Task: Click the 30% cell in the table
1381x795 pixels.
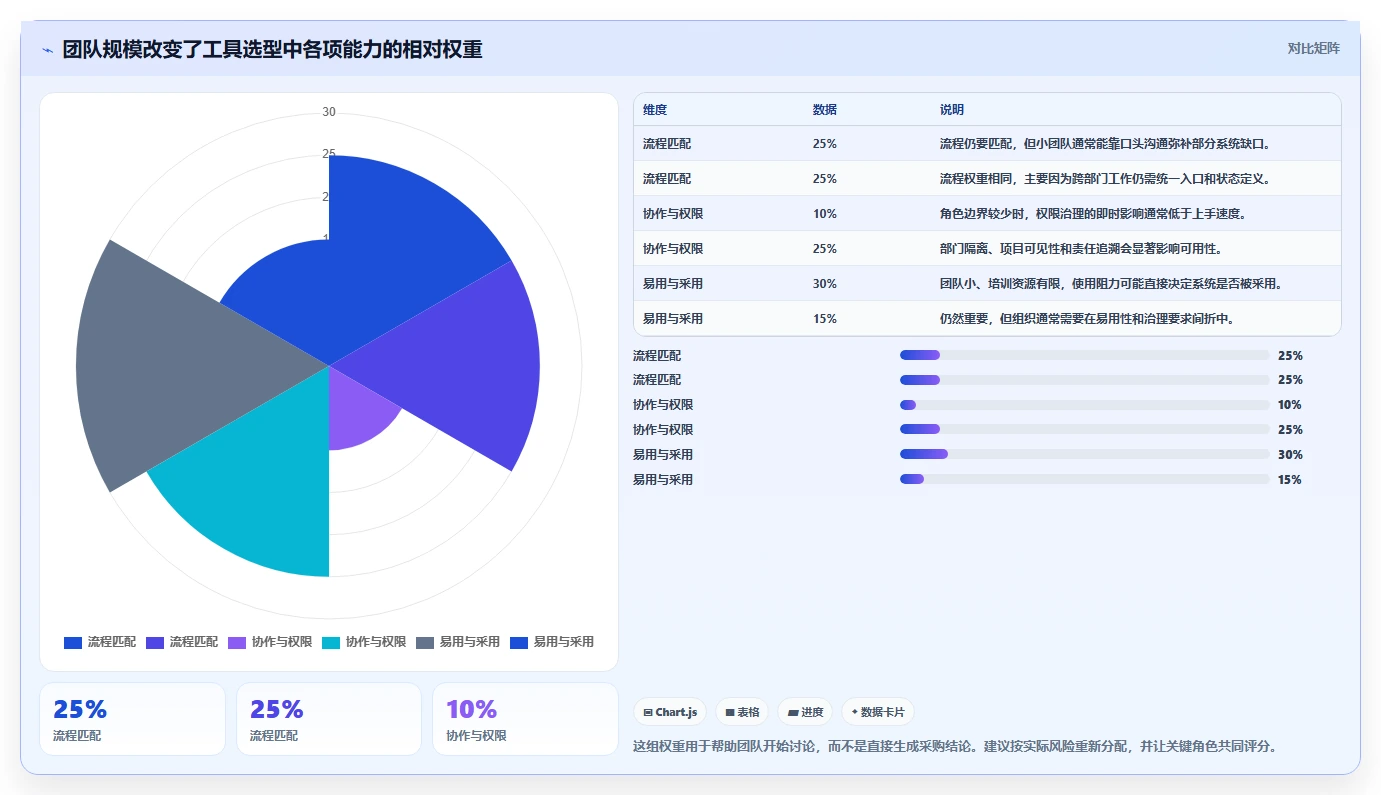Action: pyautogui.click(x=825, y=284)
